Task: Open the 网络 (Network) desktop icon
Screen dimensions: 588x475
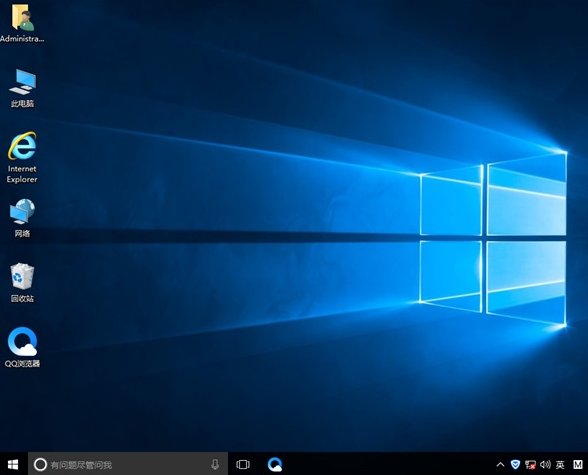Action: (22, 218)
